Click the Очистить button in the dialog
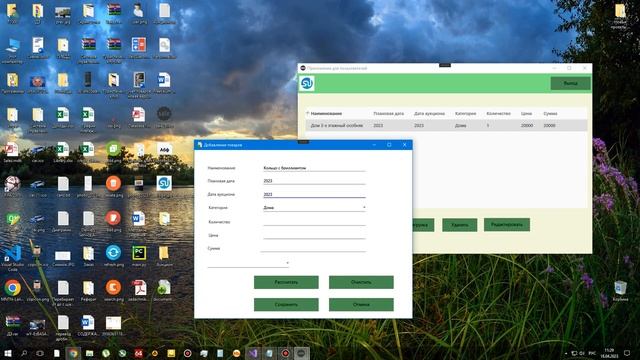640x360 pixels. coord(361,282)
